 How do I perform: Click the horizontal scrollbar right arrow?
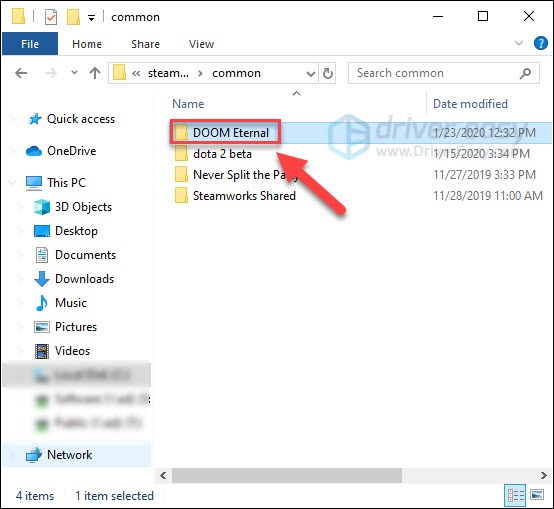tap(544, 475)
